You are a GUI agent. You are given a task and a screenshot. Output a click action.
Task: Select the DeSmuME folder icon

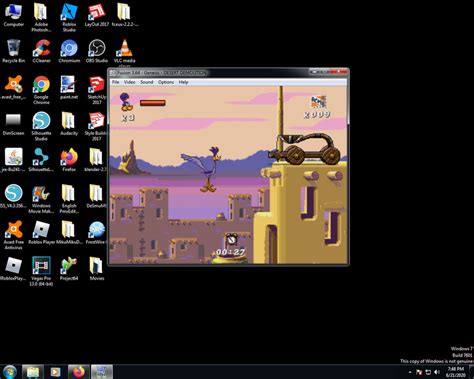pos(96,196)
